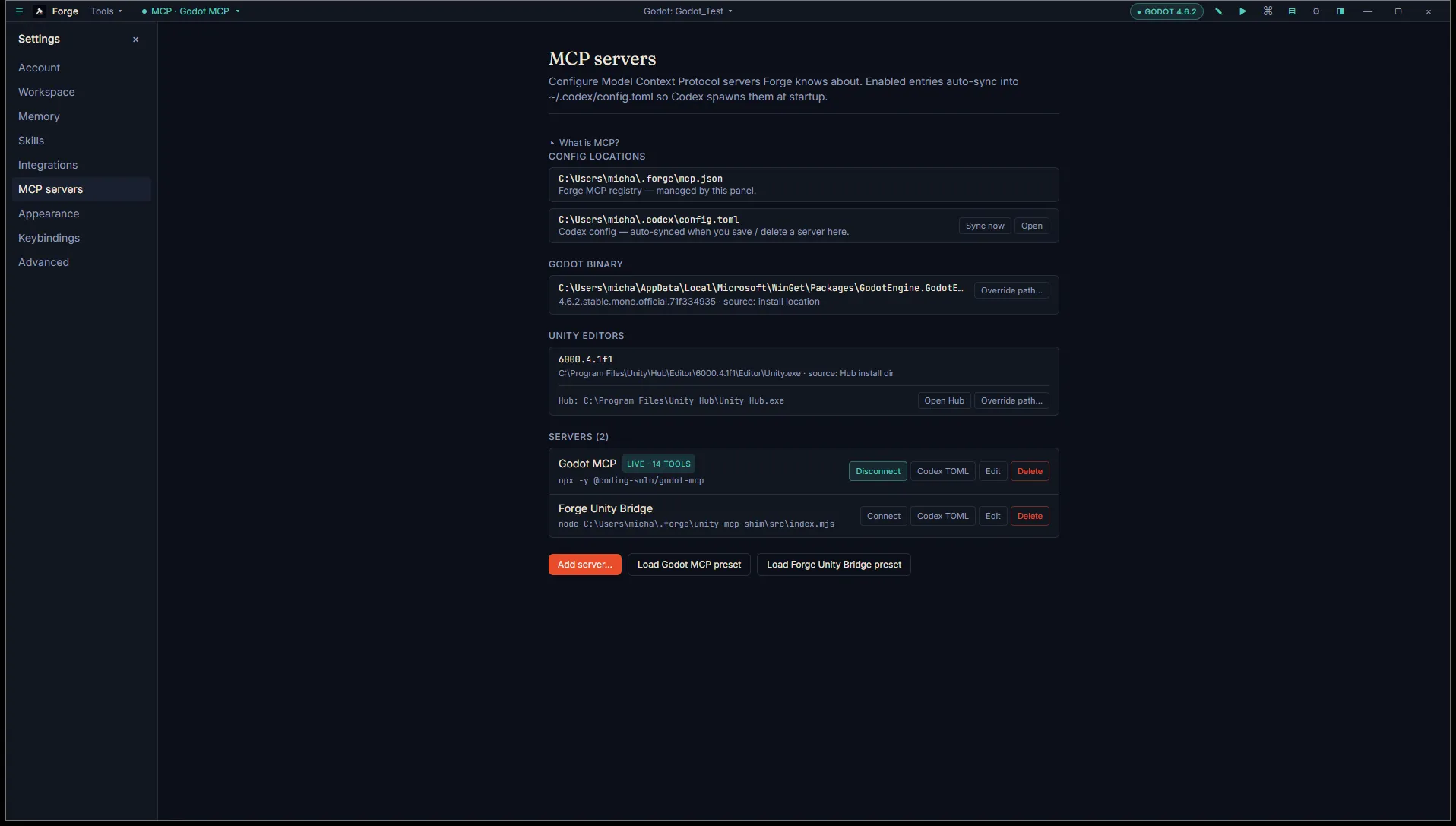Delete the Forge Unity Bridge server

coord(1030,516)
